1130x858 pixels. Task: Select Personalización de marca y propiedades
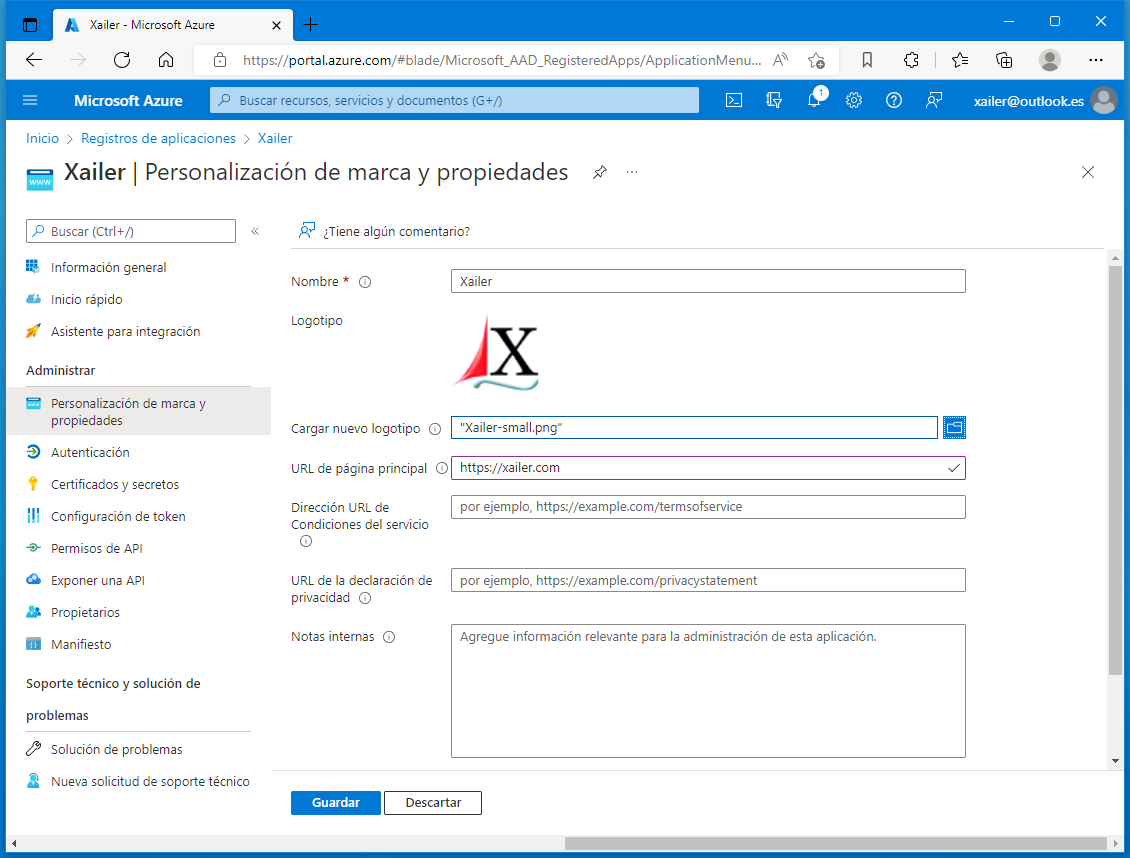138,411
